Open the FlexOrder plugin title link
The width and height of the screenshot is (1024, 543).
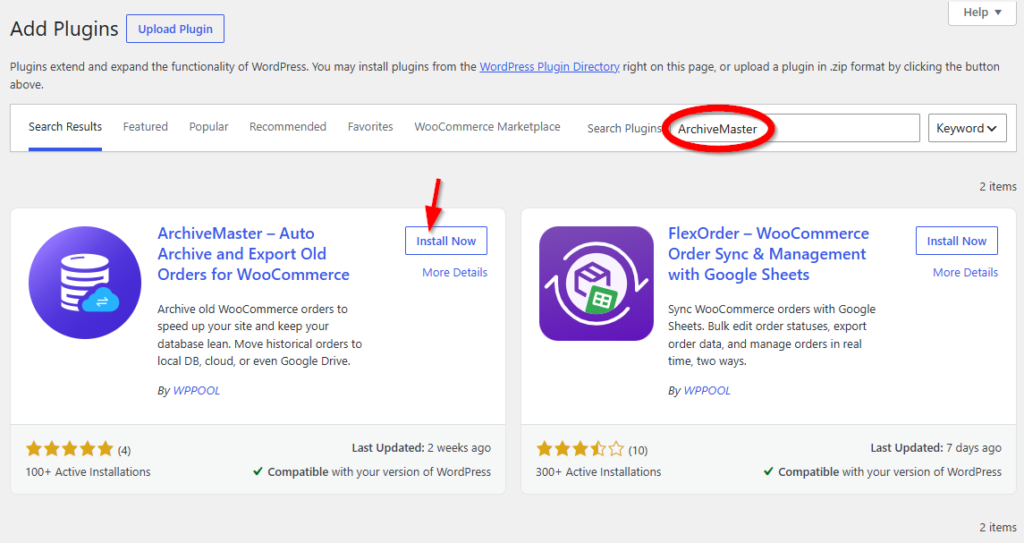pos(769,254)
